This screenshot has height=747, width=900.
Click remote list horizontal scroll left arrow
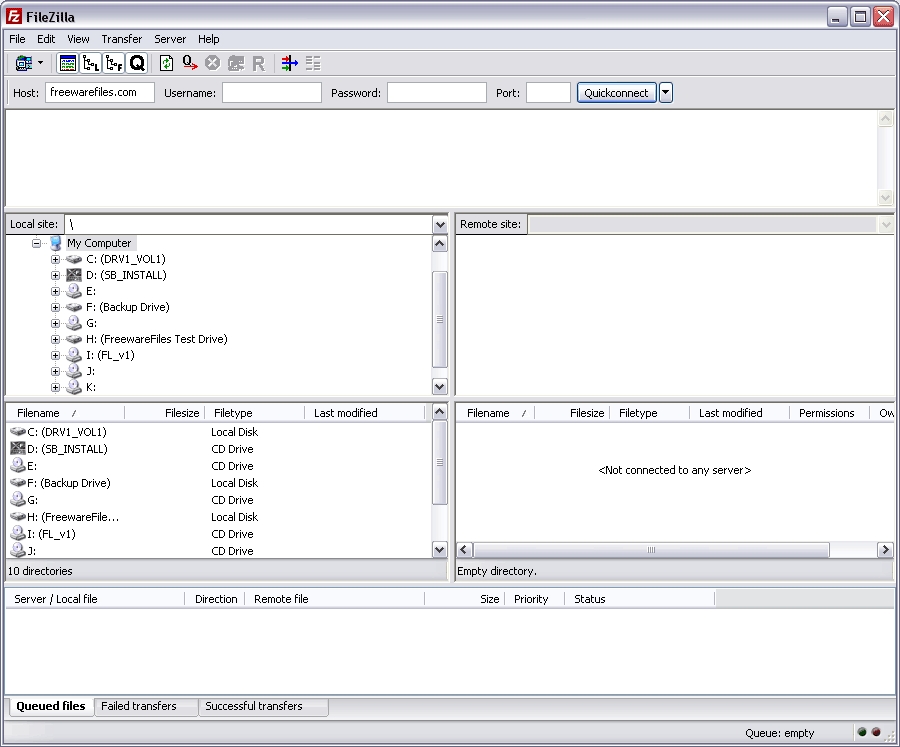pos(464,550)
